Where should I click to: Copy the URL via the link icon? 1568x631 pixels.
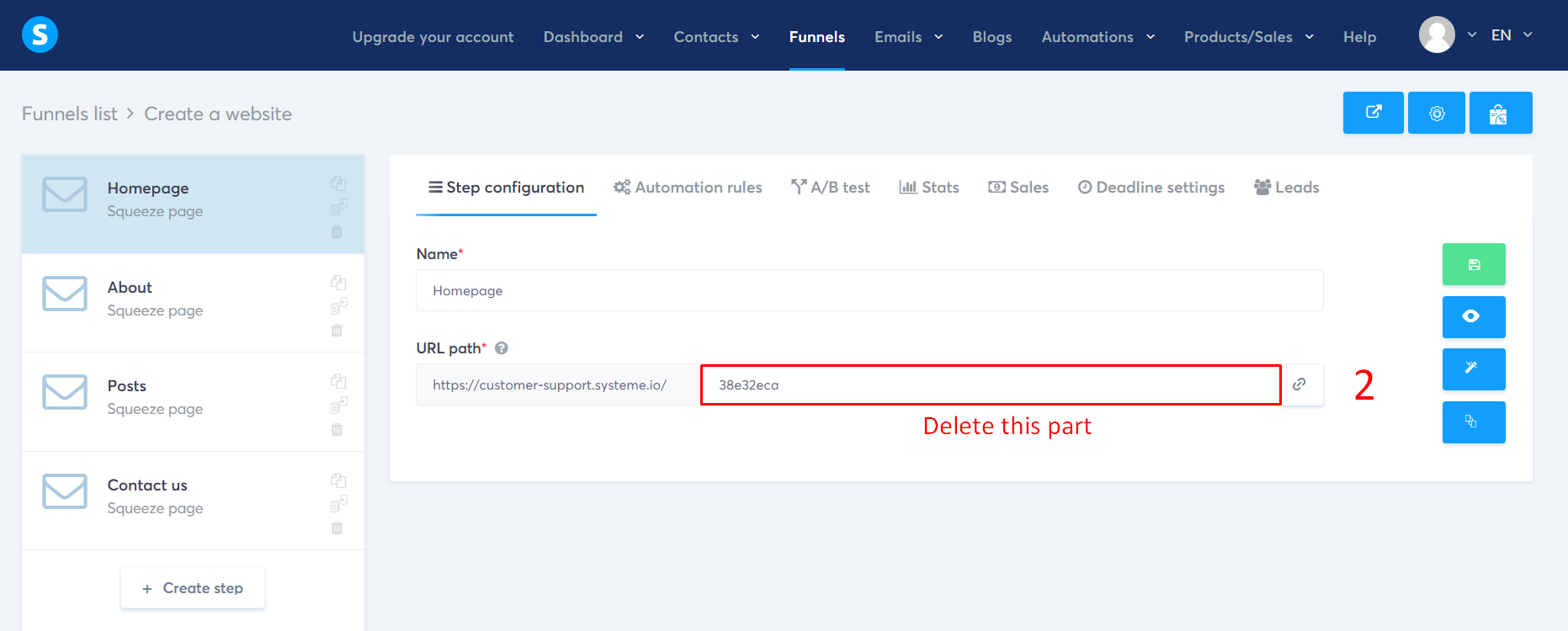click(1300, 384)
